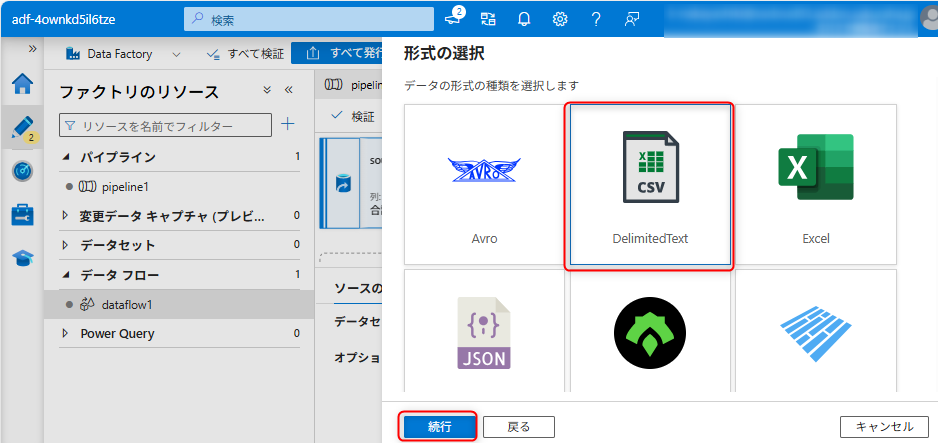
Task: Click the キャンセル button
Action: point(884,427)
